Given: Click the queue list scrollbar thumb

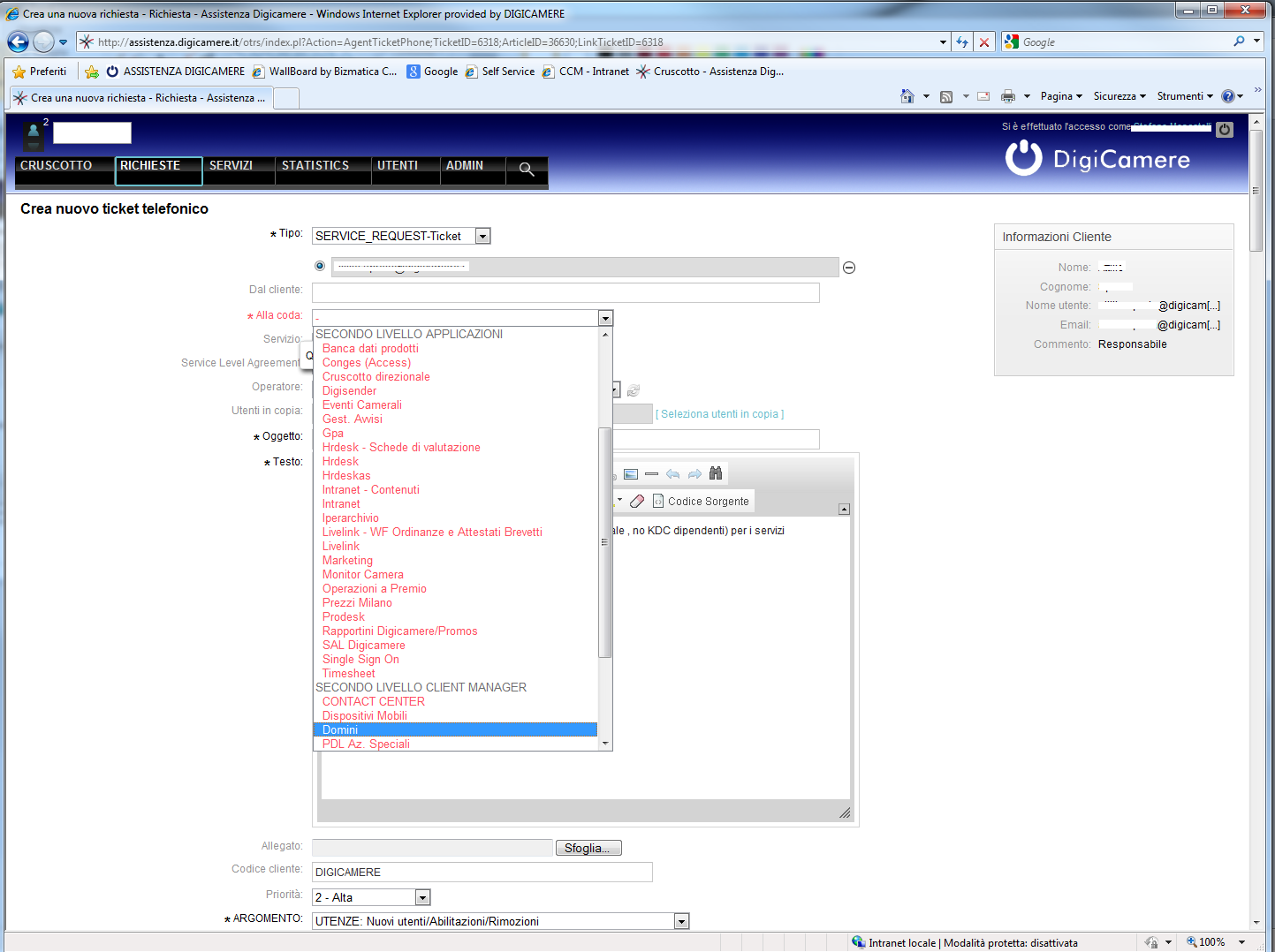Looking at the screenshot, I should tap(605, 542).
